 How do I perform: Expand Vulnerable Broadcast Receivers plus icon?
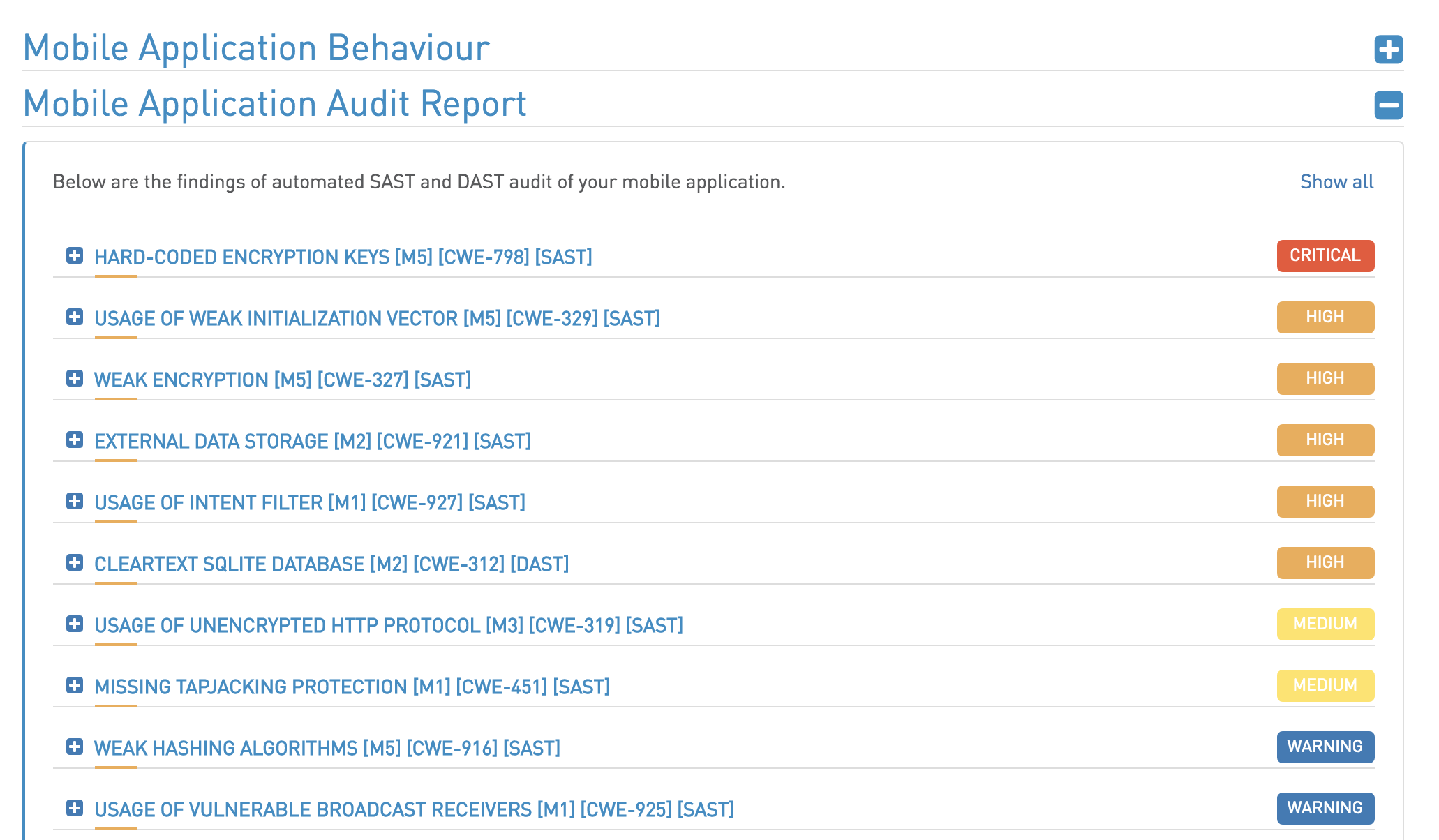[75, 808]
